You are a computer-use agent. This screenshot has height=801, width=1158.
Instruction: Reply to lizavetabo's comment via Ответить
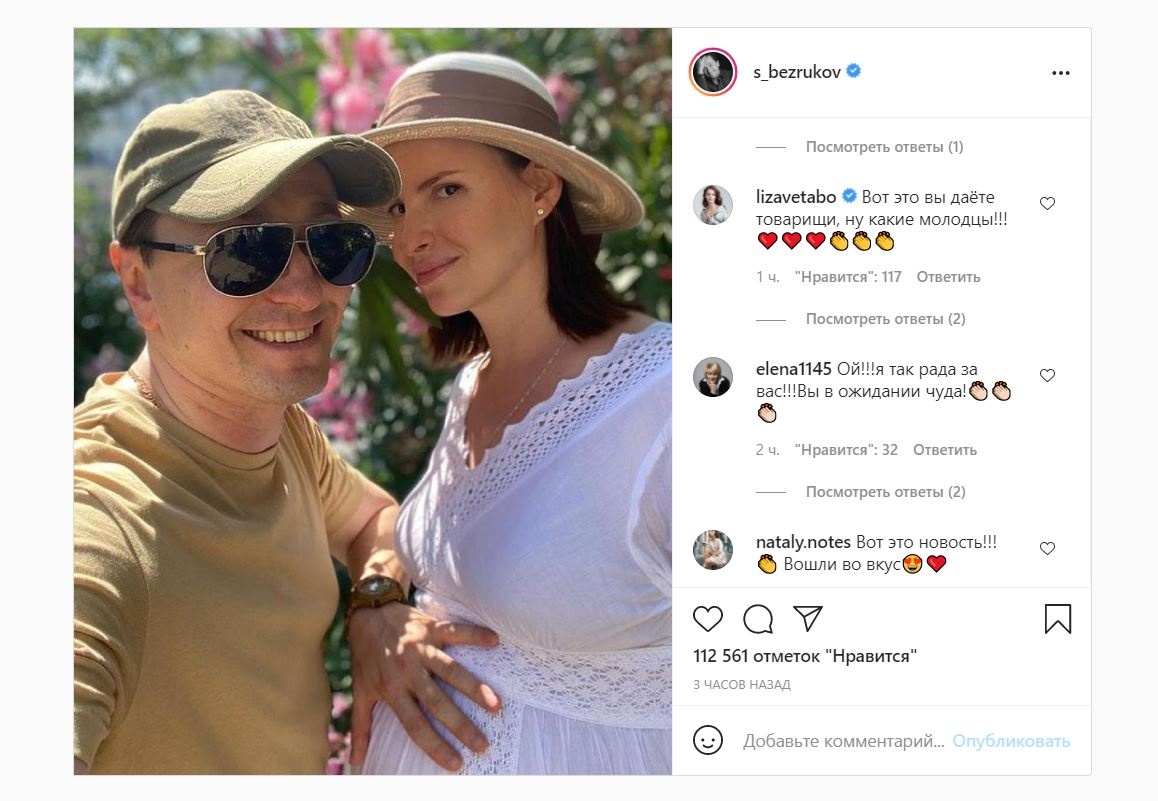tap(948, 277)
